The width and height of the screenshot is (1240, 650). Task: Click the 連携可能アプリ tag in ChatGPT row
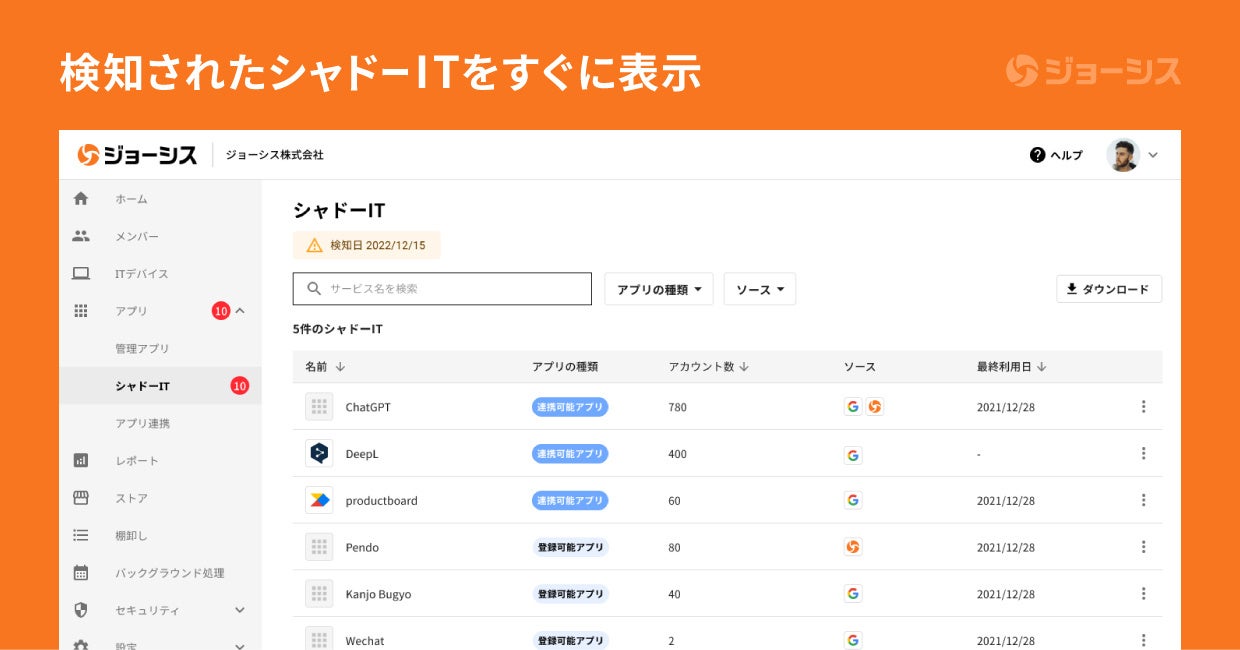(x=570, y=407)
